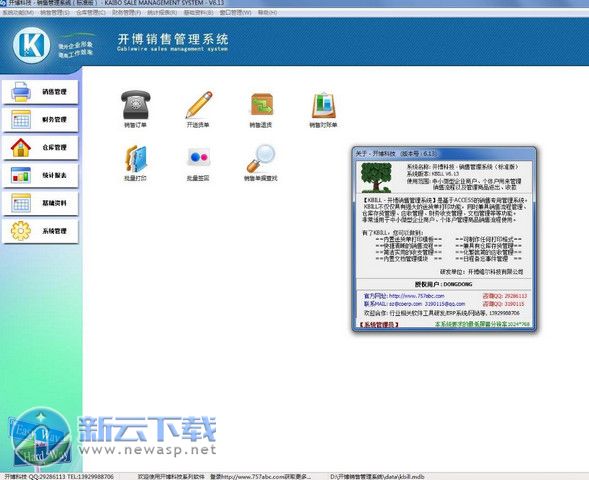This screenshot has height=480, width=589.
Task: Click the calendar icon beside 基础资料
Action: (21, 203)
